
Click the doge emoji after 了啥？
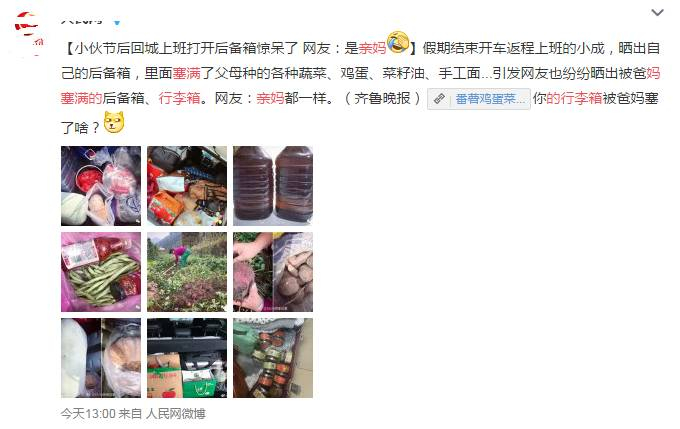click(x=114, y=122)
